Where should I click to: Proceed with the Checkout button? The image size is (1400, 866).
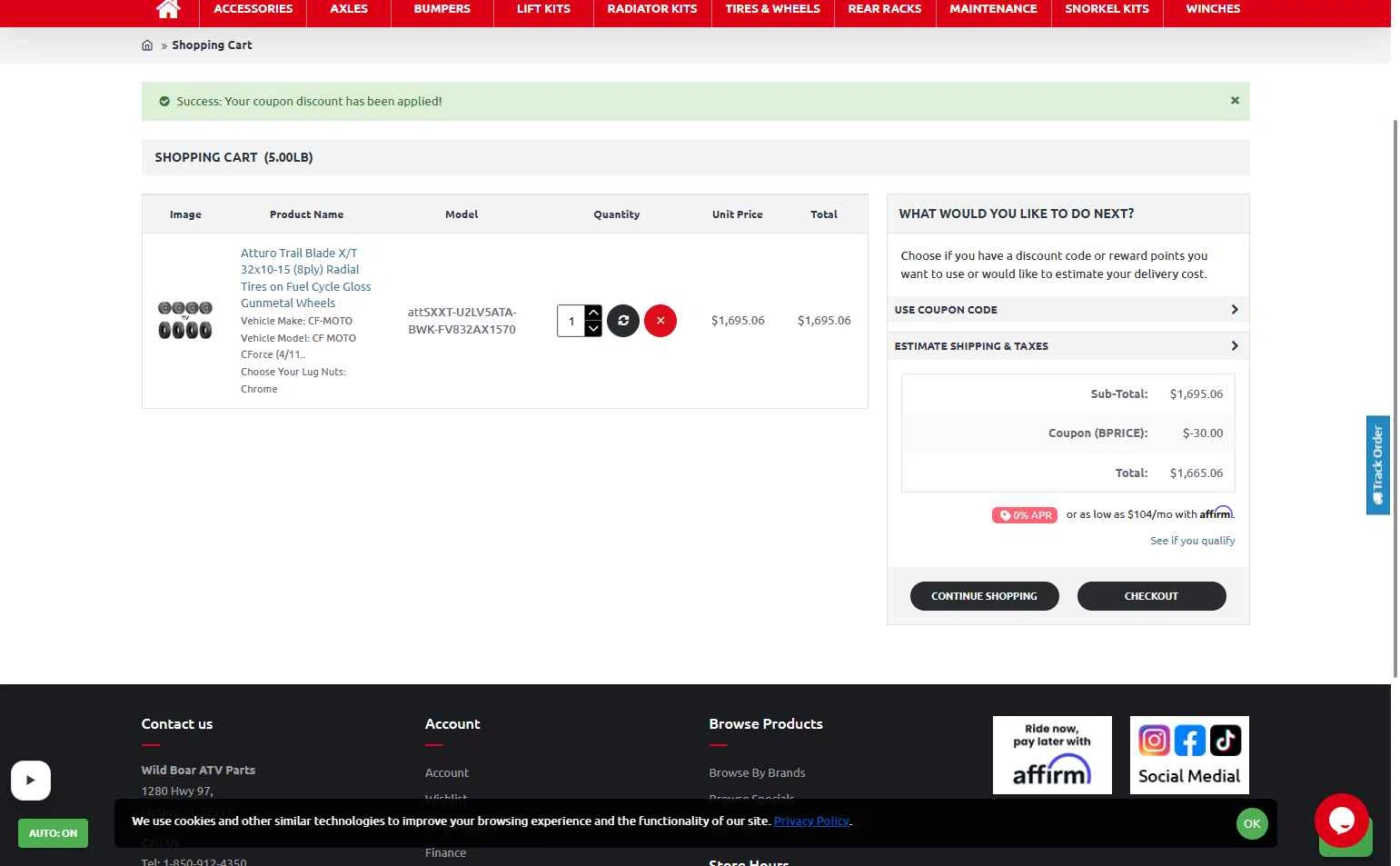pyautogui.click(x=1151, y=596)
